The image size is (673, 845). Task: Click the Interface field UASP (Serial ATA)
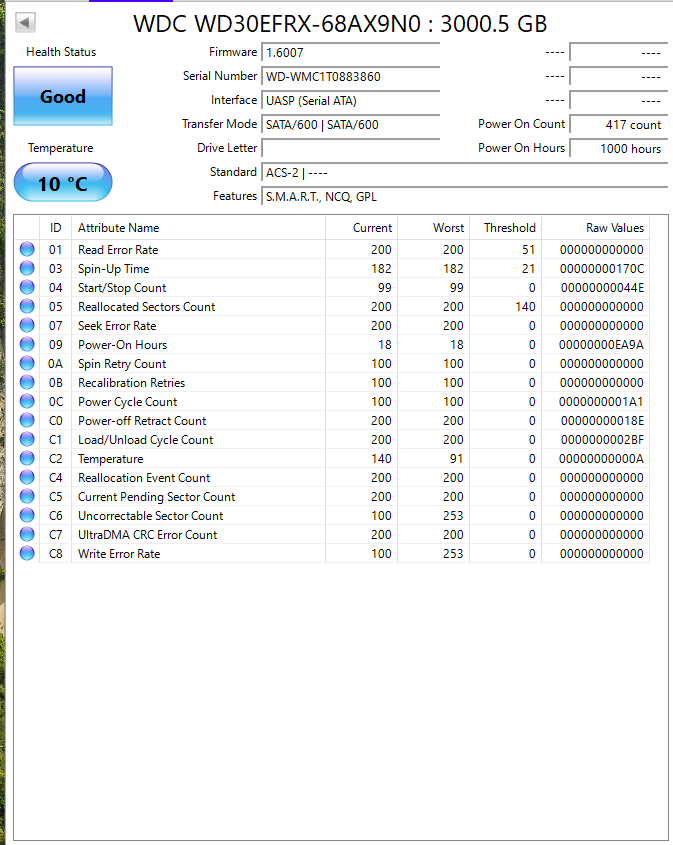point(351,100)
